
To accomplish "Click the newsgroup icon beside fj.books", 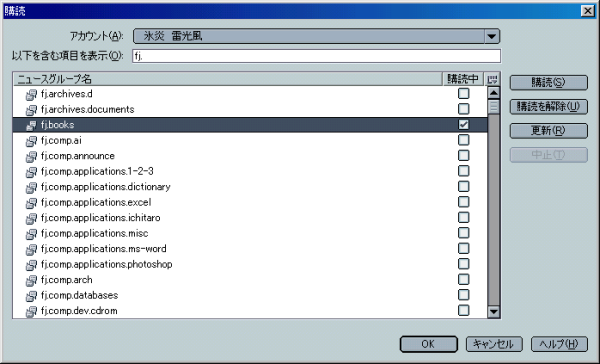I will tap(31, 125).
